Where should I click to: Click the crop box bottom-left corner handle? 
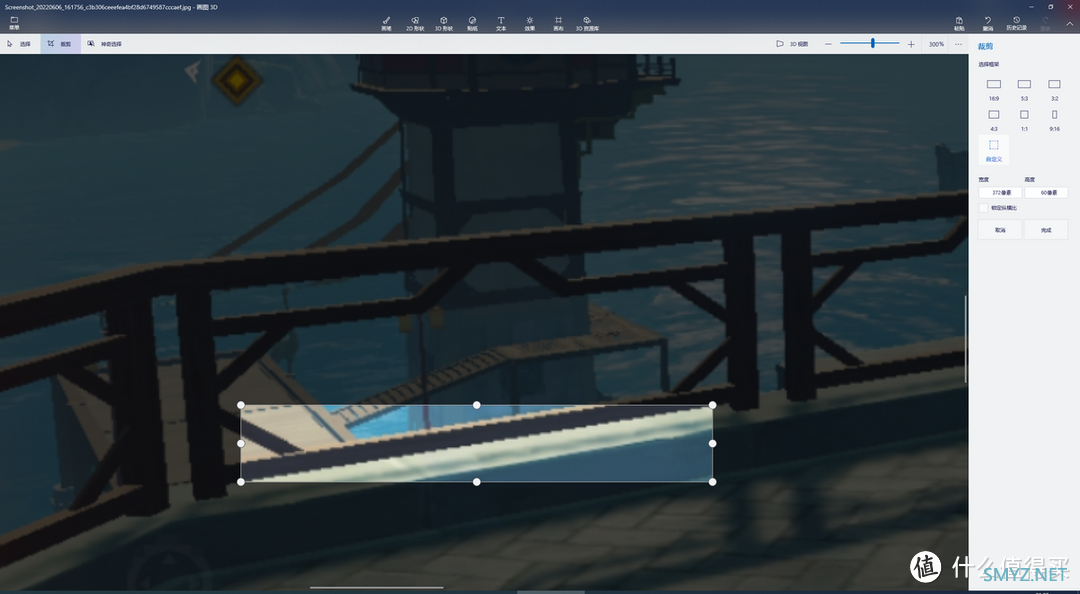click(241, 482)
